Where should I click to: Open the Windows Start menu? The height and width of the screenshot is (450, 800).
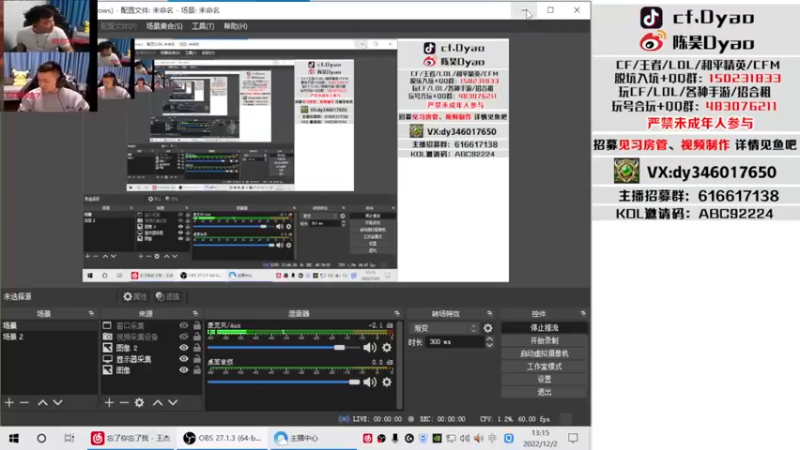coord(14,438)
